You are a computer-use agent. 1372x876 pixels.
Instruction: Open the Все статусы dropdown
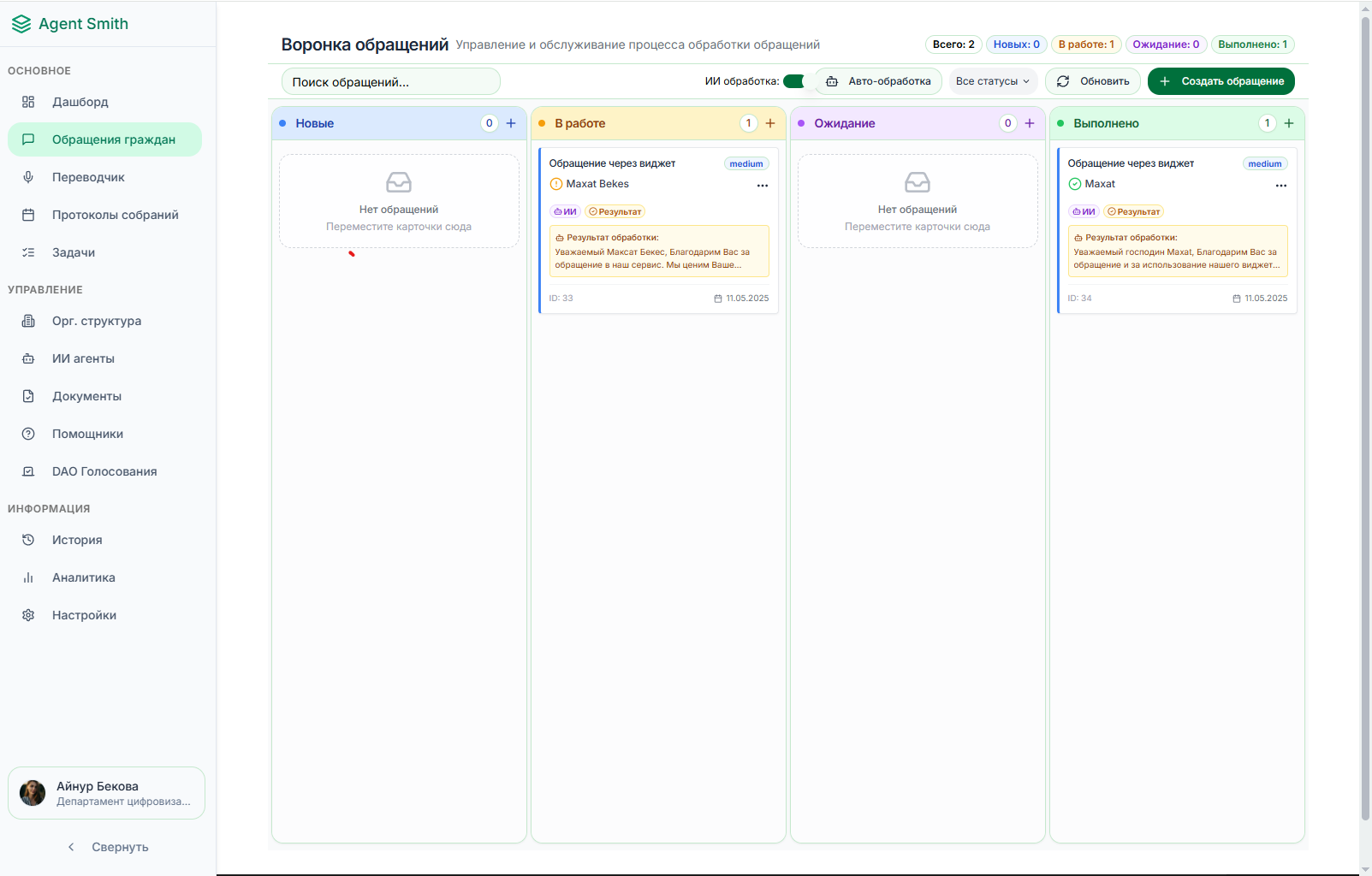click(992, 81)
